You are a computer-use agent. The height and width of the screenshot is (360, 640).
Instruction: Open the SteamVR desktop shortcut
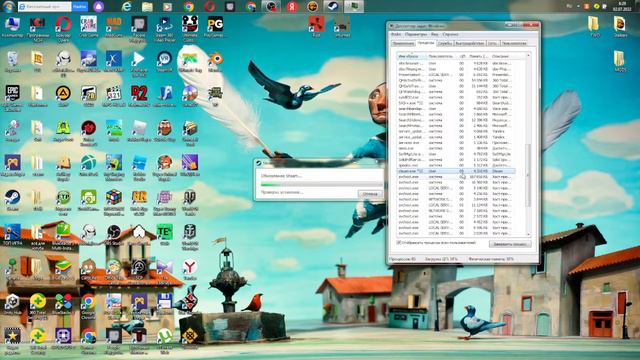click(164, 61)
